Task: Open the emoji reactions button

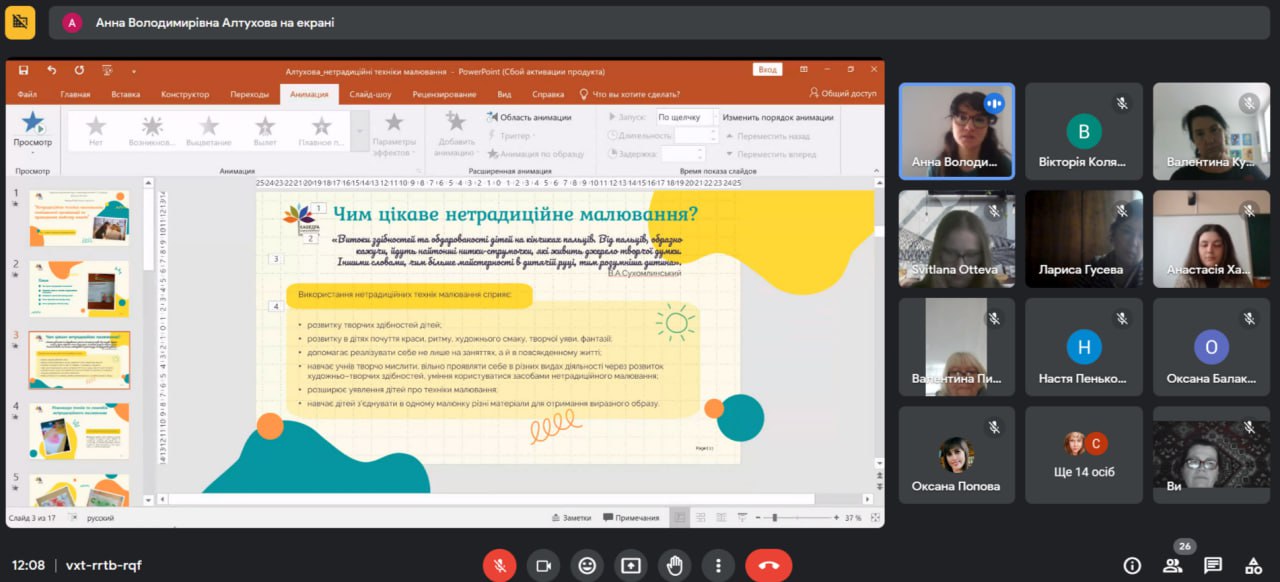Action: pos(587,565)
